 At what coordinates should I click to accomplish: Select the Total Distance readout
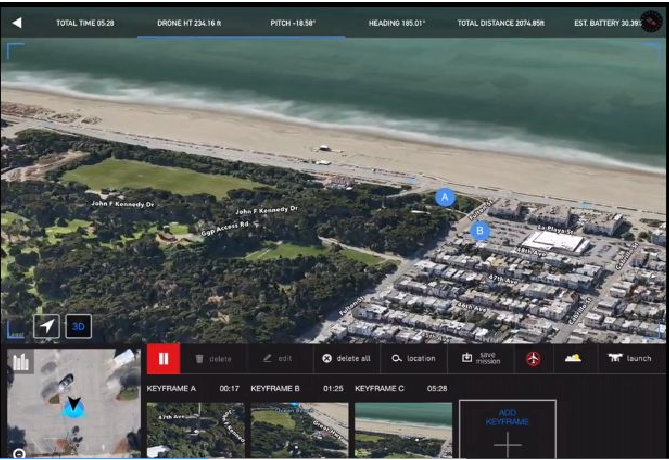(x=501, y=23)
